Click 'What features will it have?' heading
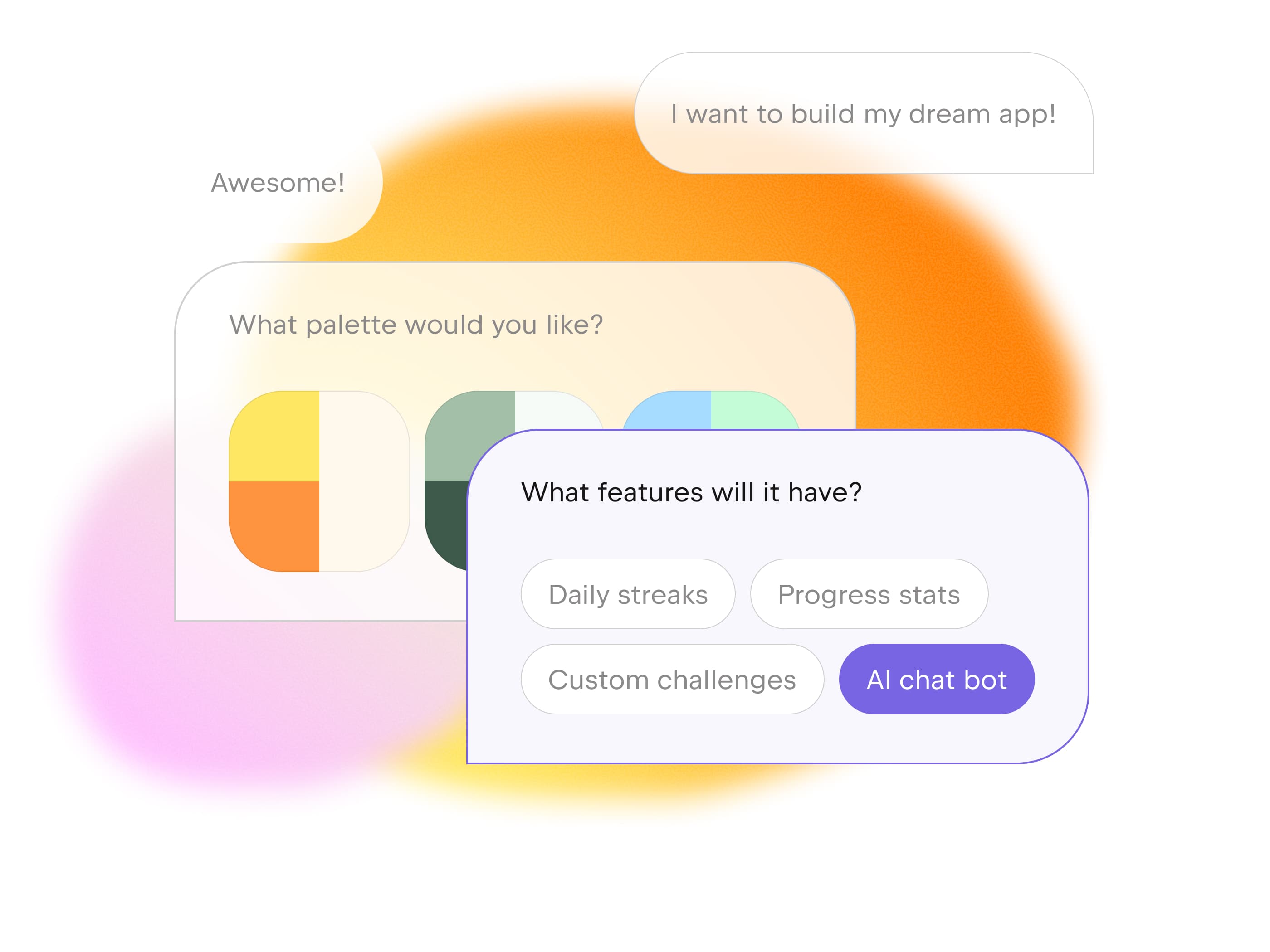Viewport: 1270px width, 952px height. tap(691, 492)
